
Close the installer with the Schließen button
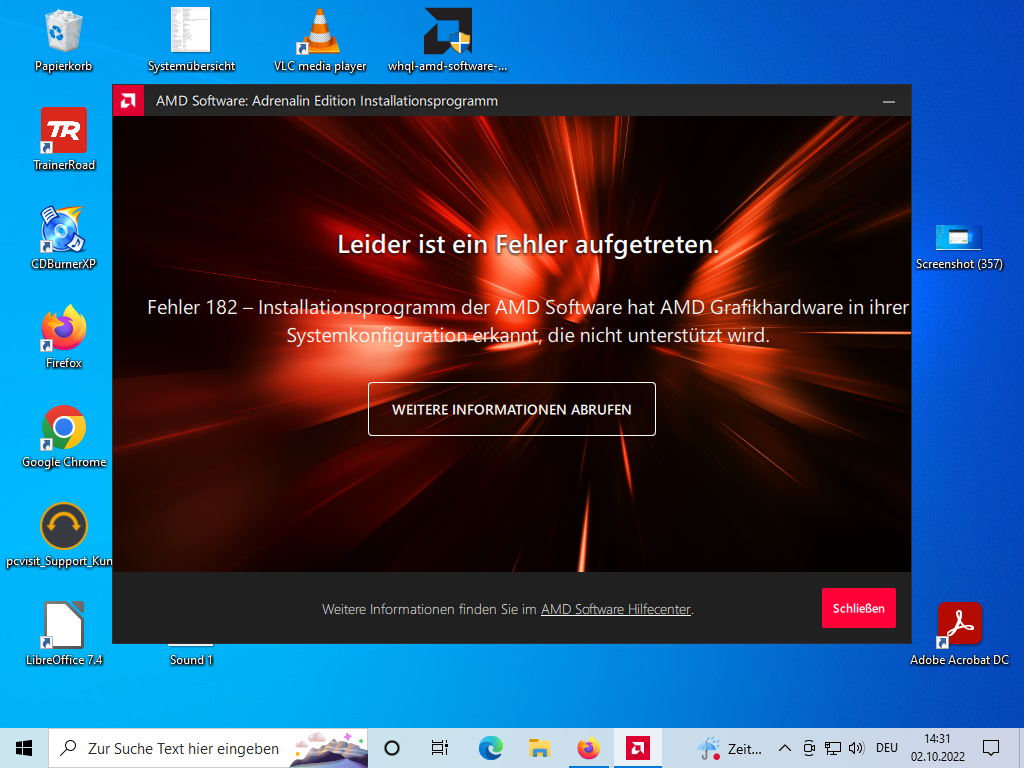858,608
